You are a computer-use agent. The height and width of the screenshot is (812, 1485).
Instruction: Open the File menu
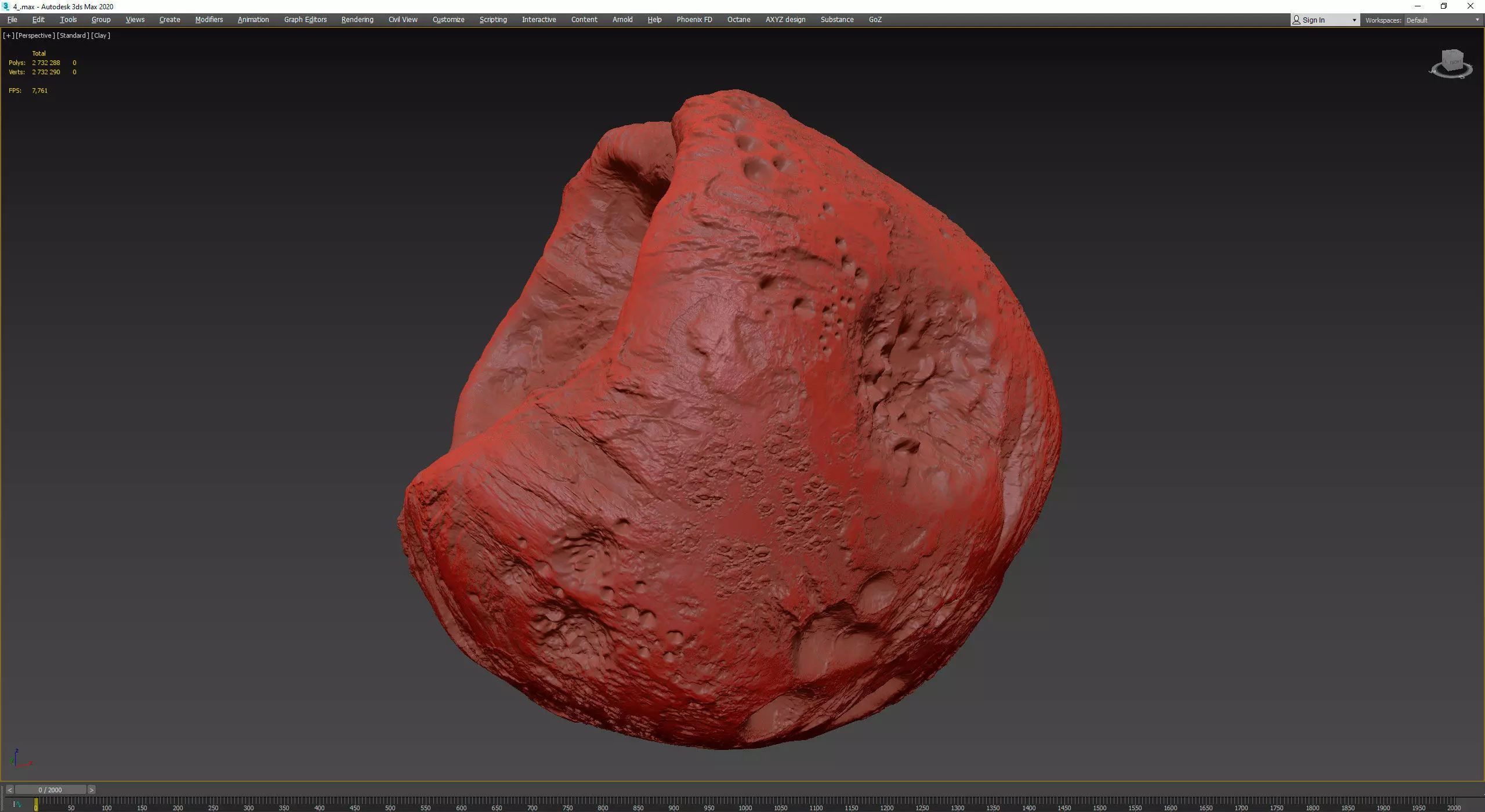click(12, 20)
